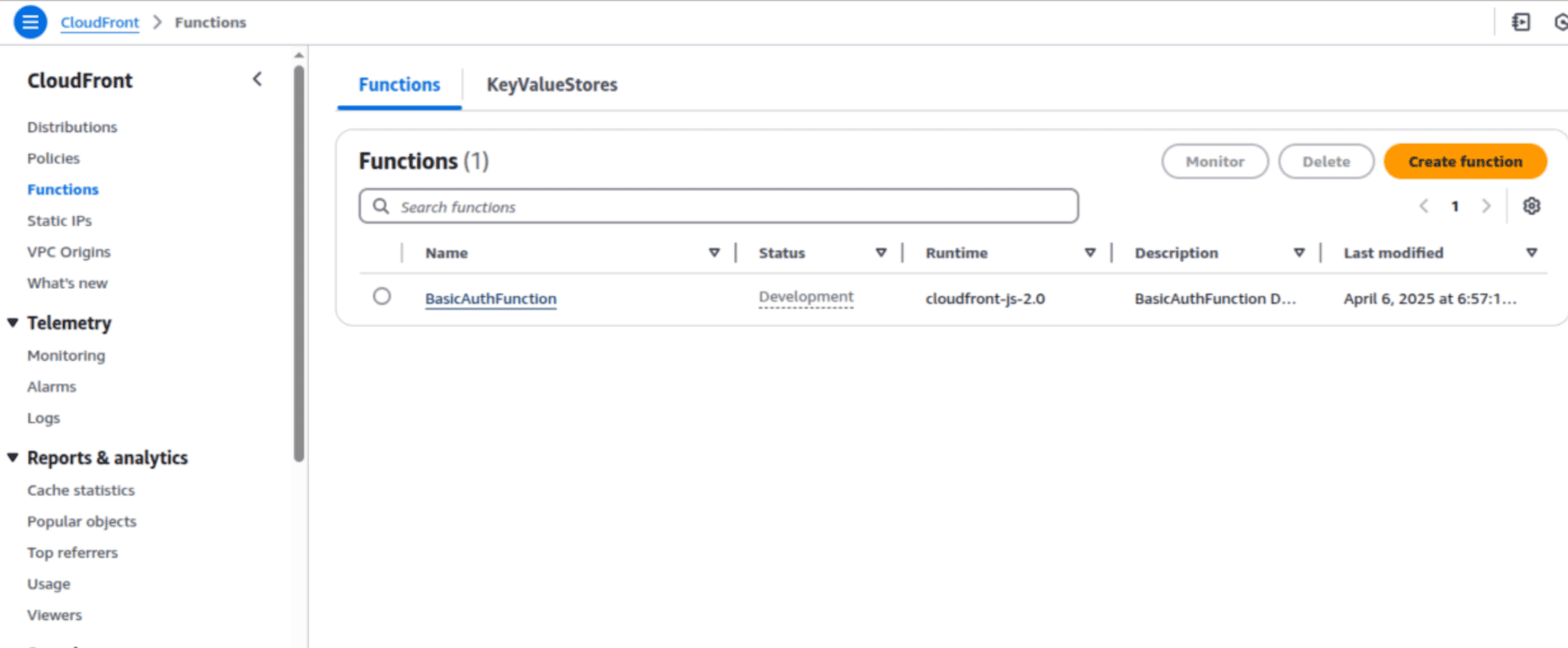
Task: Open the BasicAuthFunction link
Action: [x=490, y=298]
